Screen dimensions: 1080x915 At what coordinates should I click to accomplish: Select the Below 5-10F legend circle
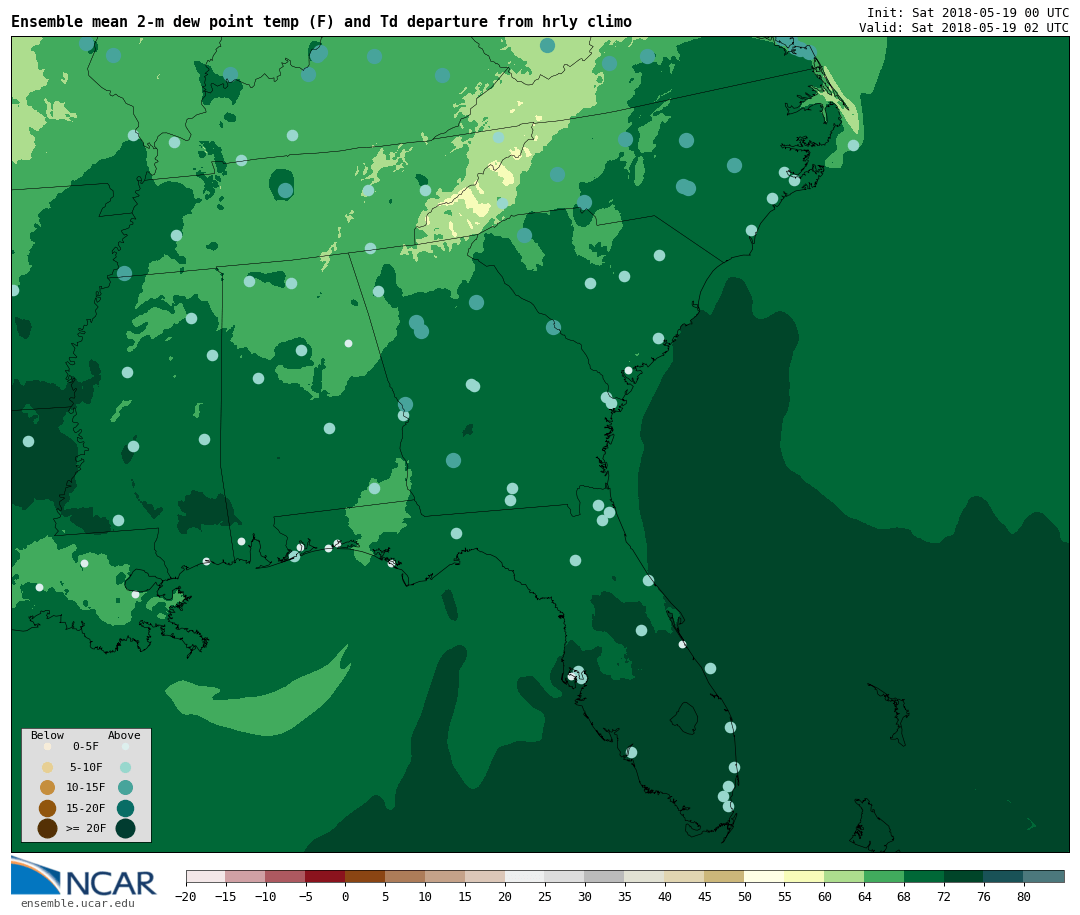[x=48, y=767]
